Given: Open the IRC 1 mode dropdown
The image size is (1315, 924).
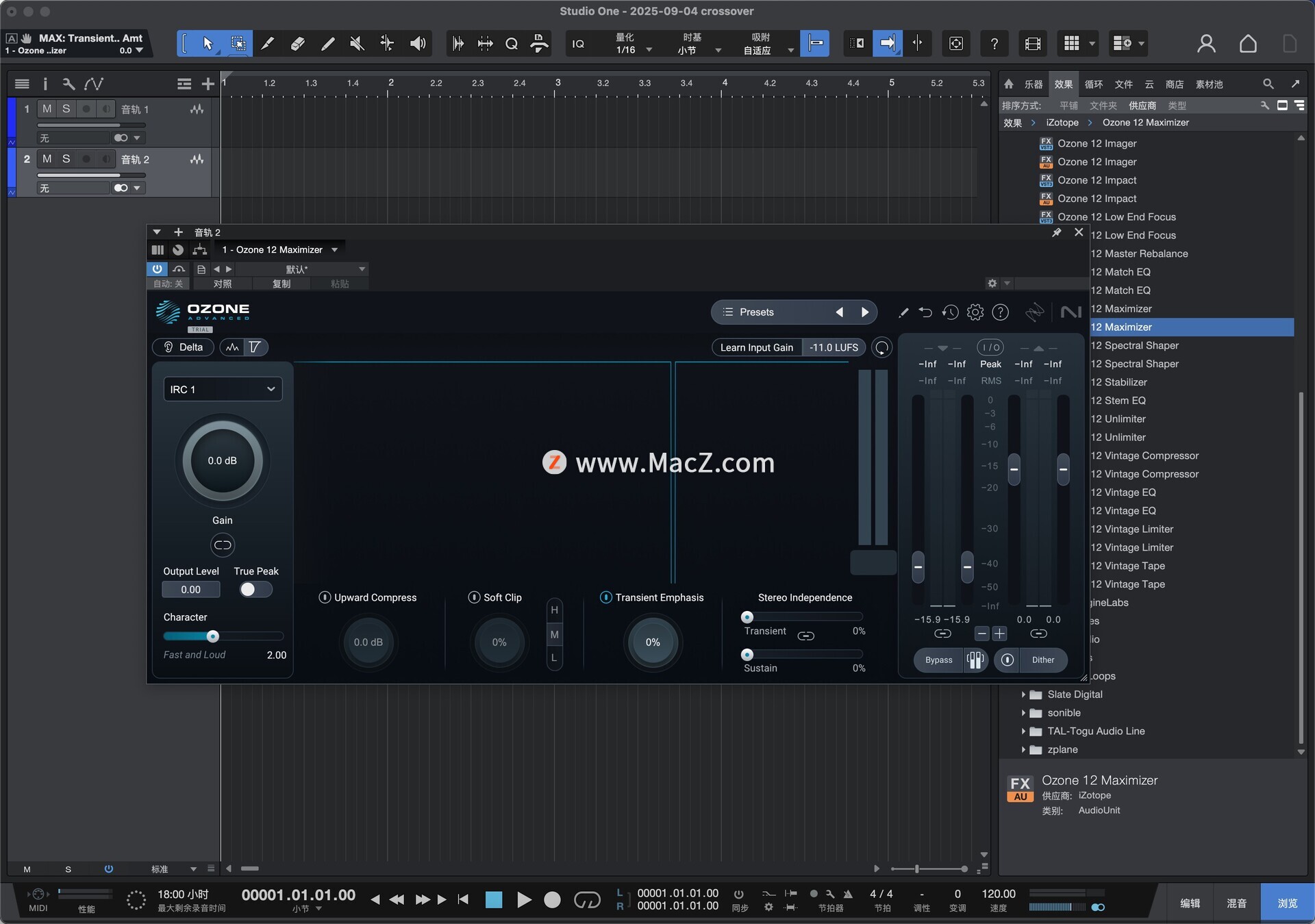Looking at the screenshot, I should [223, 389].
